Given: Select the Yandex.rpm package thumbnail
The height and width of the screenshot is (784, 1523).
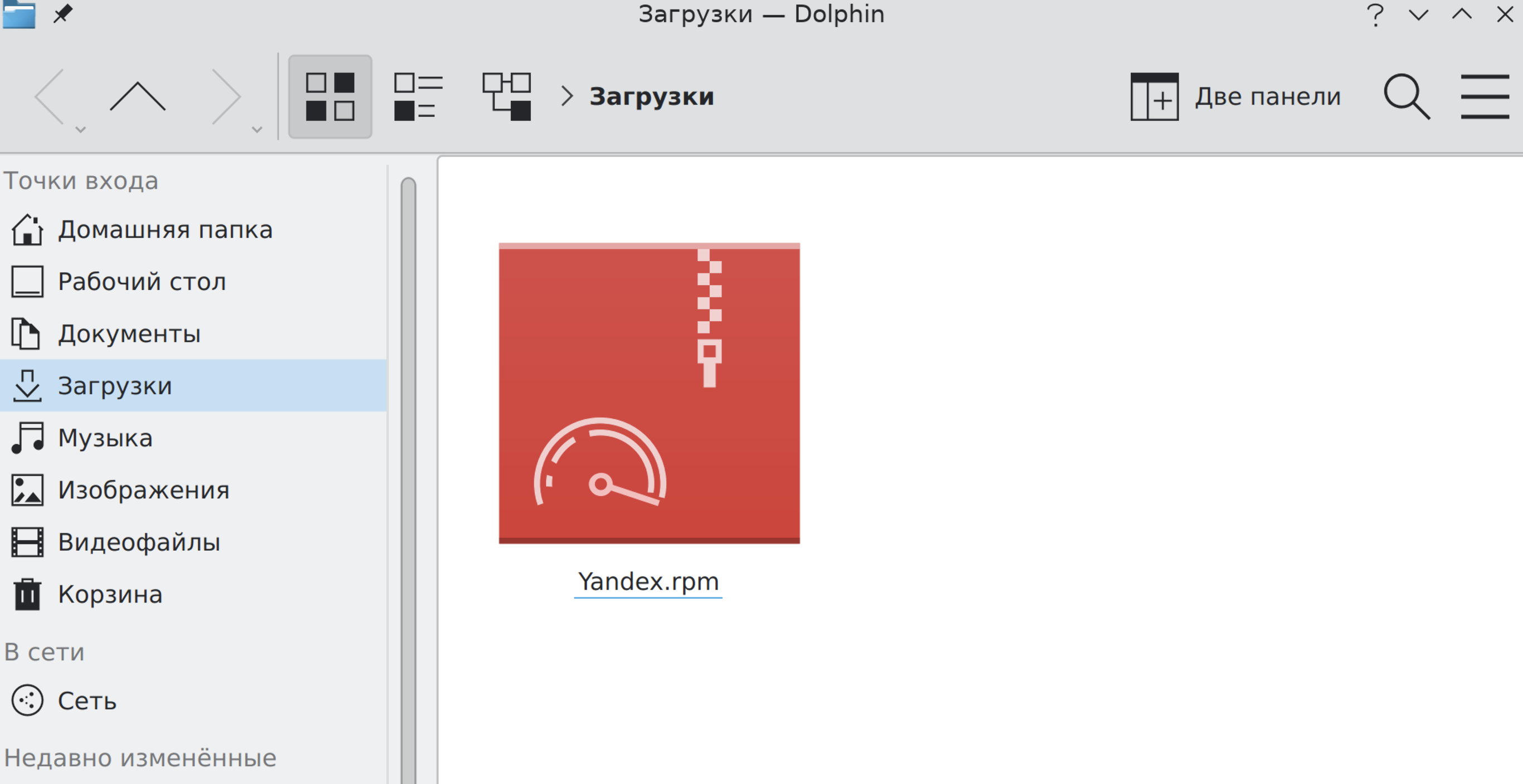Looking at the screenshot, I should click(x=649, y=393).
